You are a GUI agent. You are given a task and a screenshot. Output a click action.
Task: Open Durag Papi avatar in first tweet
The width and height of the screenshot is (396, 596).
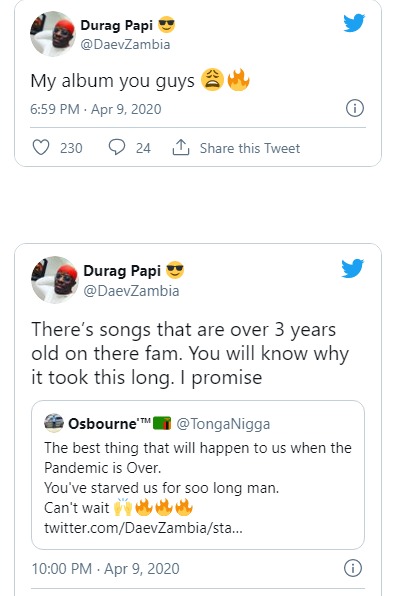[x=53, y=34]
